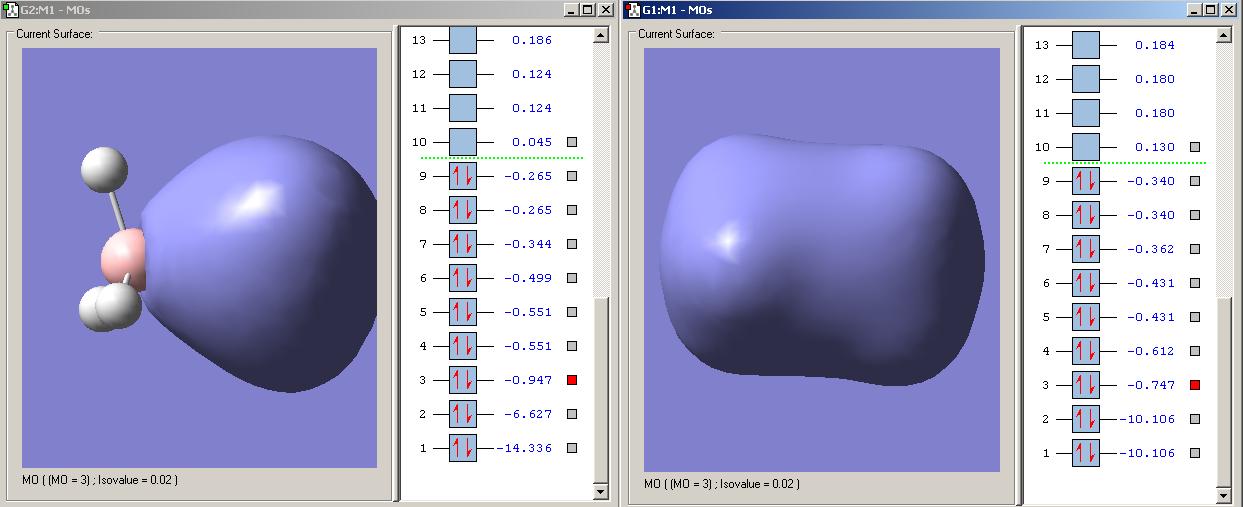Toggle surface marker for -6.627 orbital in G2:M1
The height and width of the screenshot is (507, 1243).
(572, 414)
